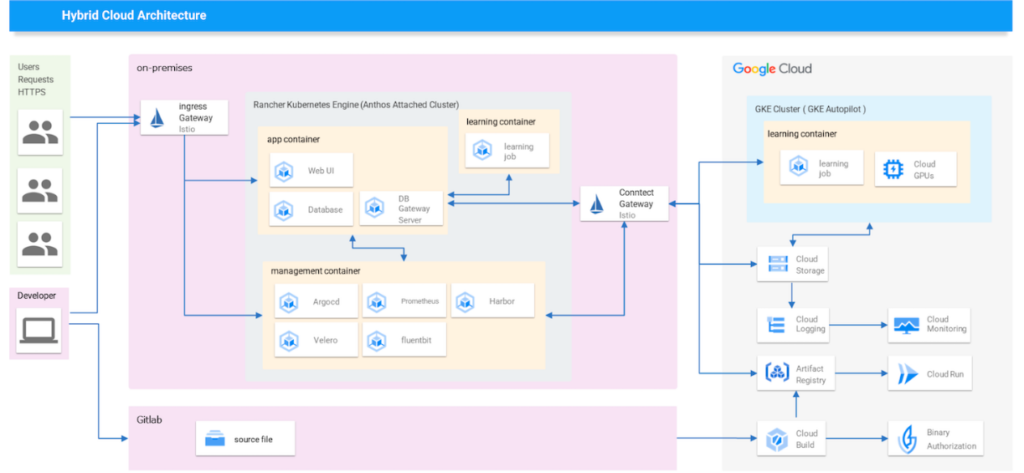Select the Argocd icon
Screen dimensions: 1024x473
click(x=289, y=302)
